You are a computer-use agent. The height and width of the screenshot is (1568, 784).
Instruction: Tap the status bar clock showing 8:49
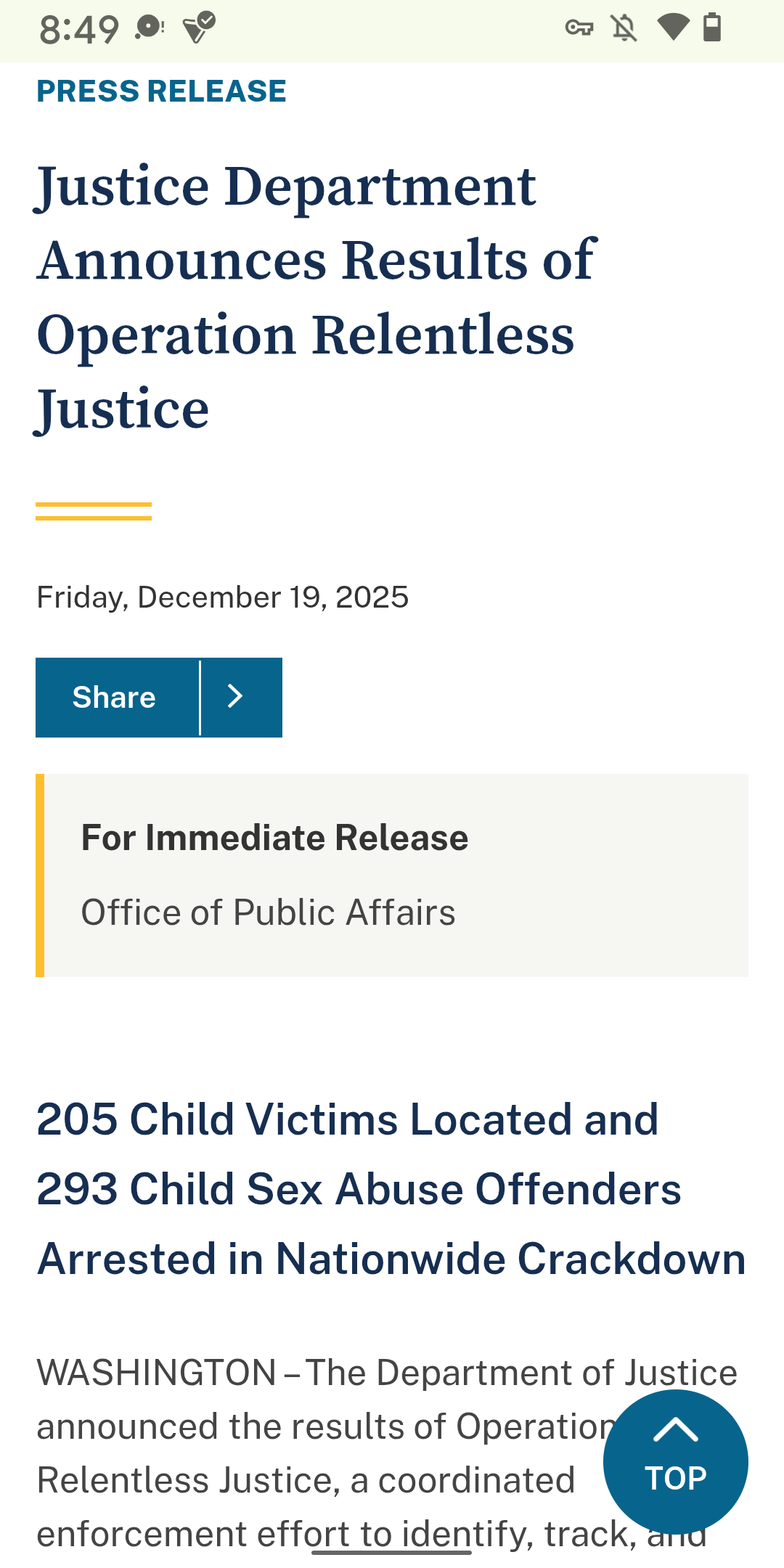tap(78, 30)
